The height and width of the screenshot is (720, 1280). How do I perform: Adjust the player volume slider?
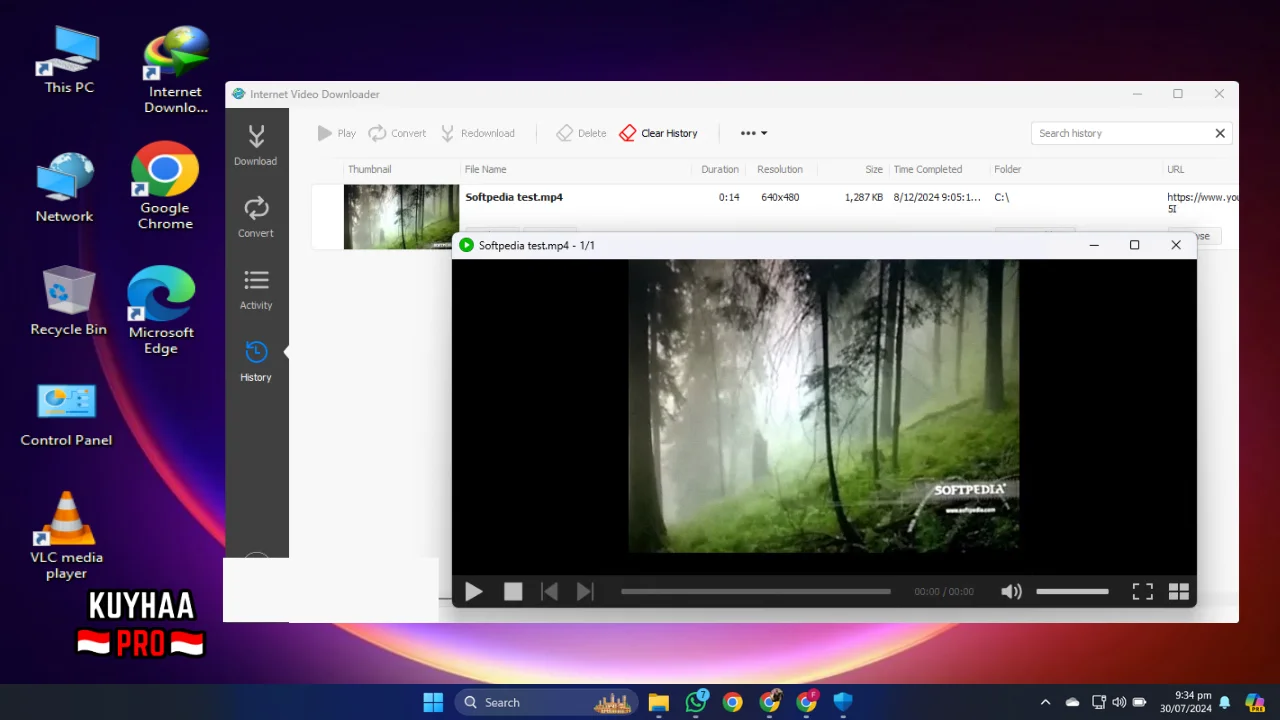pyautogui.click(x=1072, y=591)
